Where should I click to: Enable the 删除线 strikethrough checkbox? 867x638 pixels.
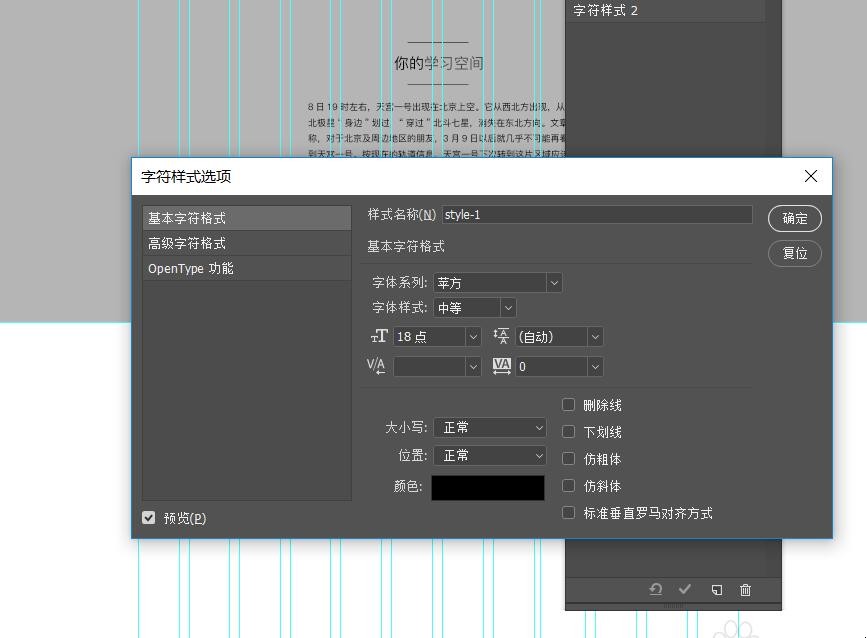tap(568, 404)
